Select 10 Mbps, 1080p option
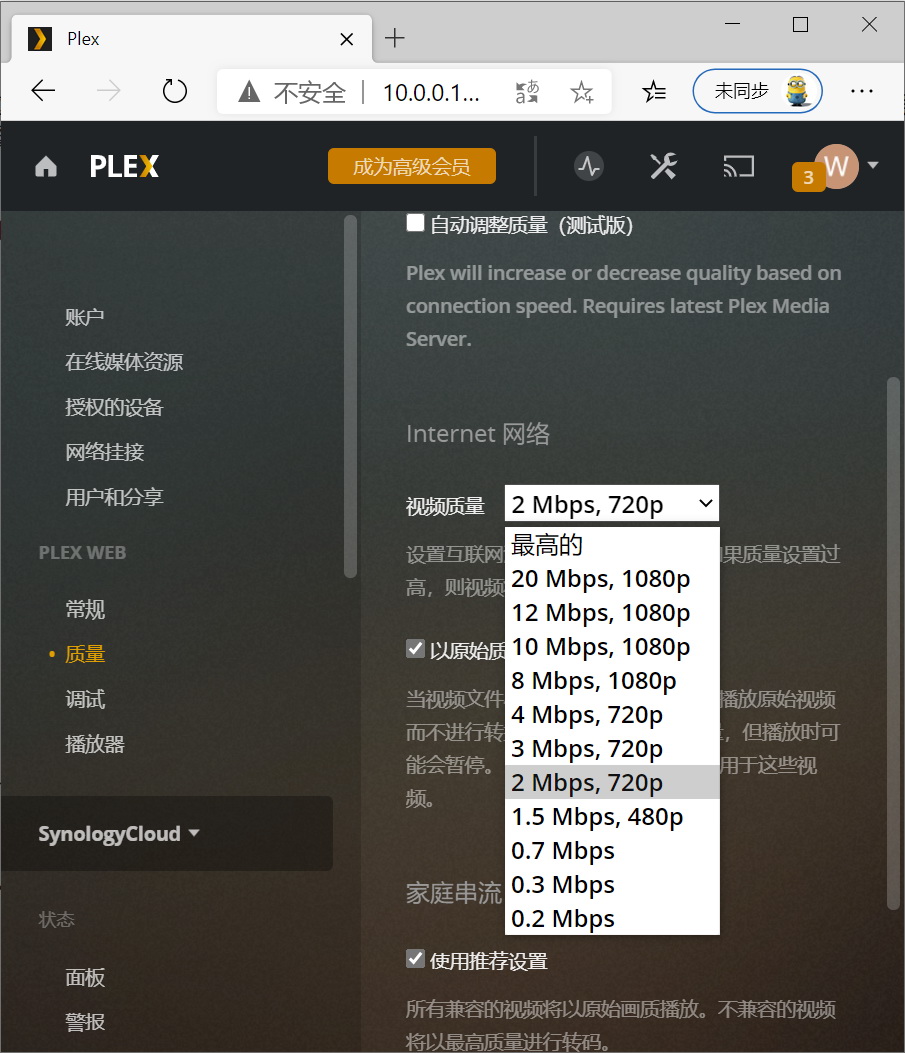Image resolution: width=905 pixels, height=1053 pixels. pos(612,647)
